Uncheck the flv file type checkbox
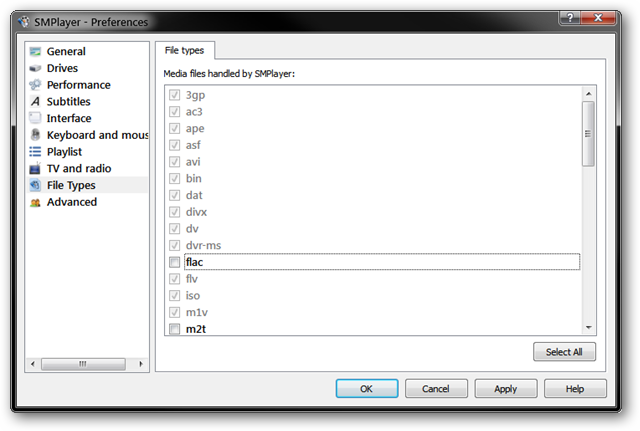 (174, 279)
